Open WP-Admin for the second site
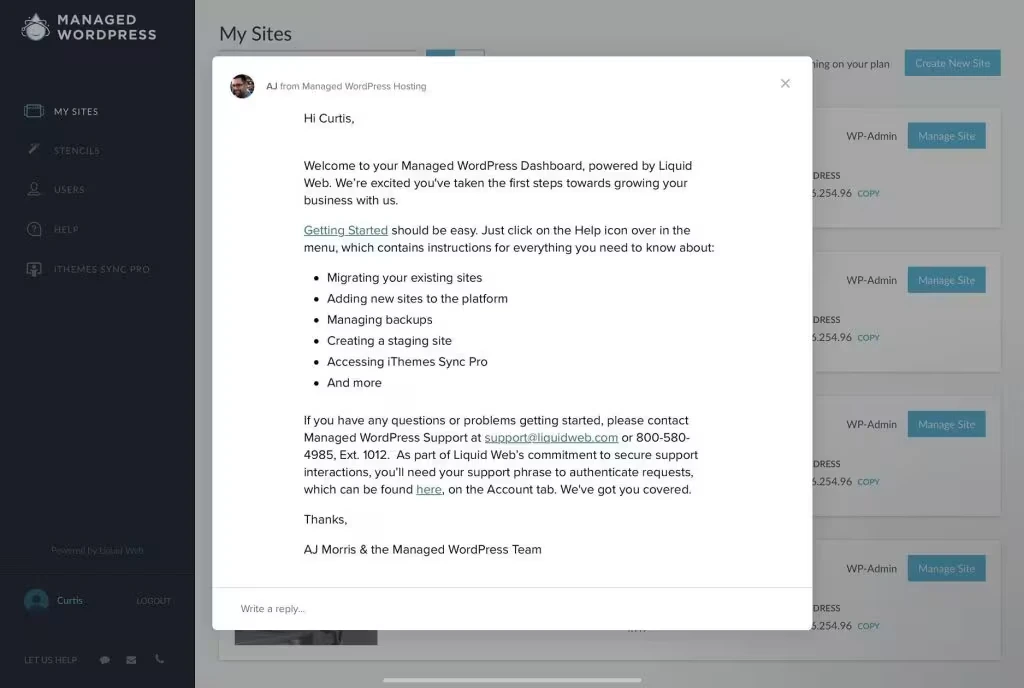This screenshot has width=1024, height=688. [x=871, y=280]
